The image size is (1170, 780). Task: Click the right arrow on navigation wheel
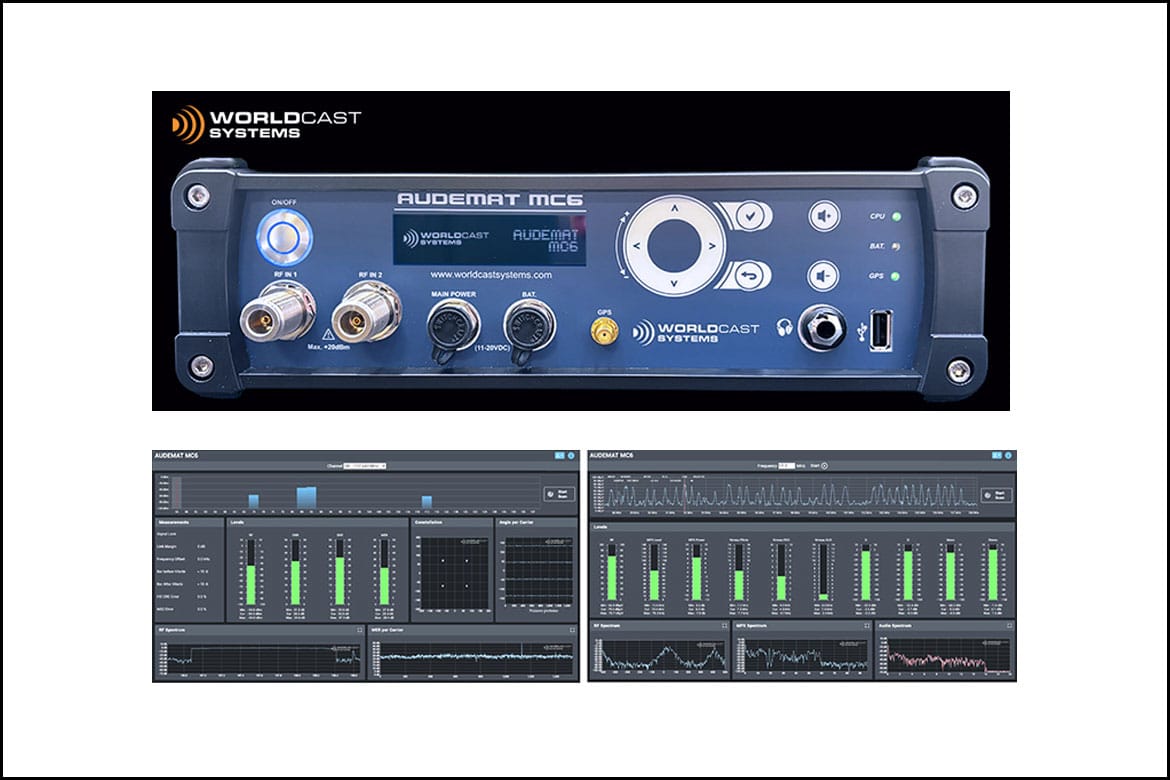pos(712,246)
